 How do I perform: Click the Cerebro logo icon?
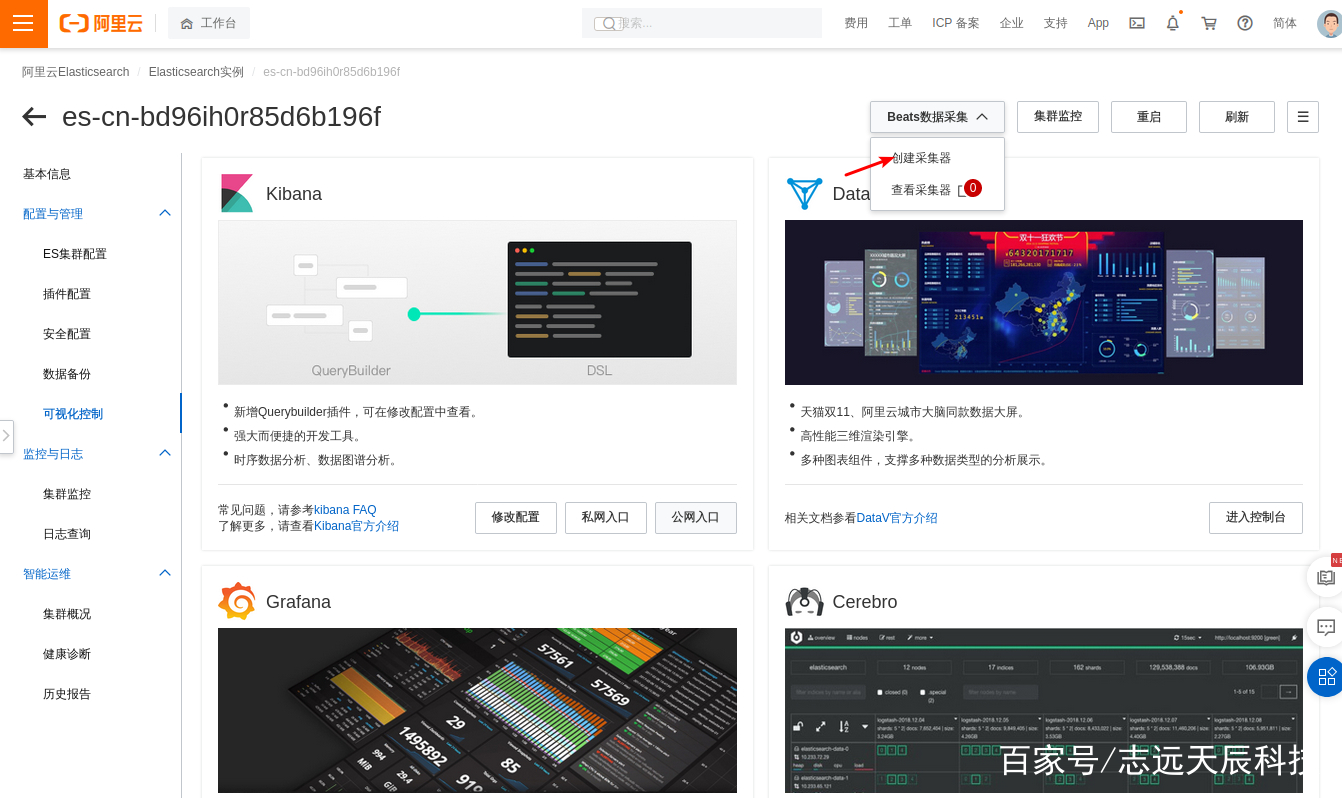(804, 601)
